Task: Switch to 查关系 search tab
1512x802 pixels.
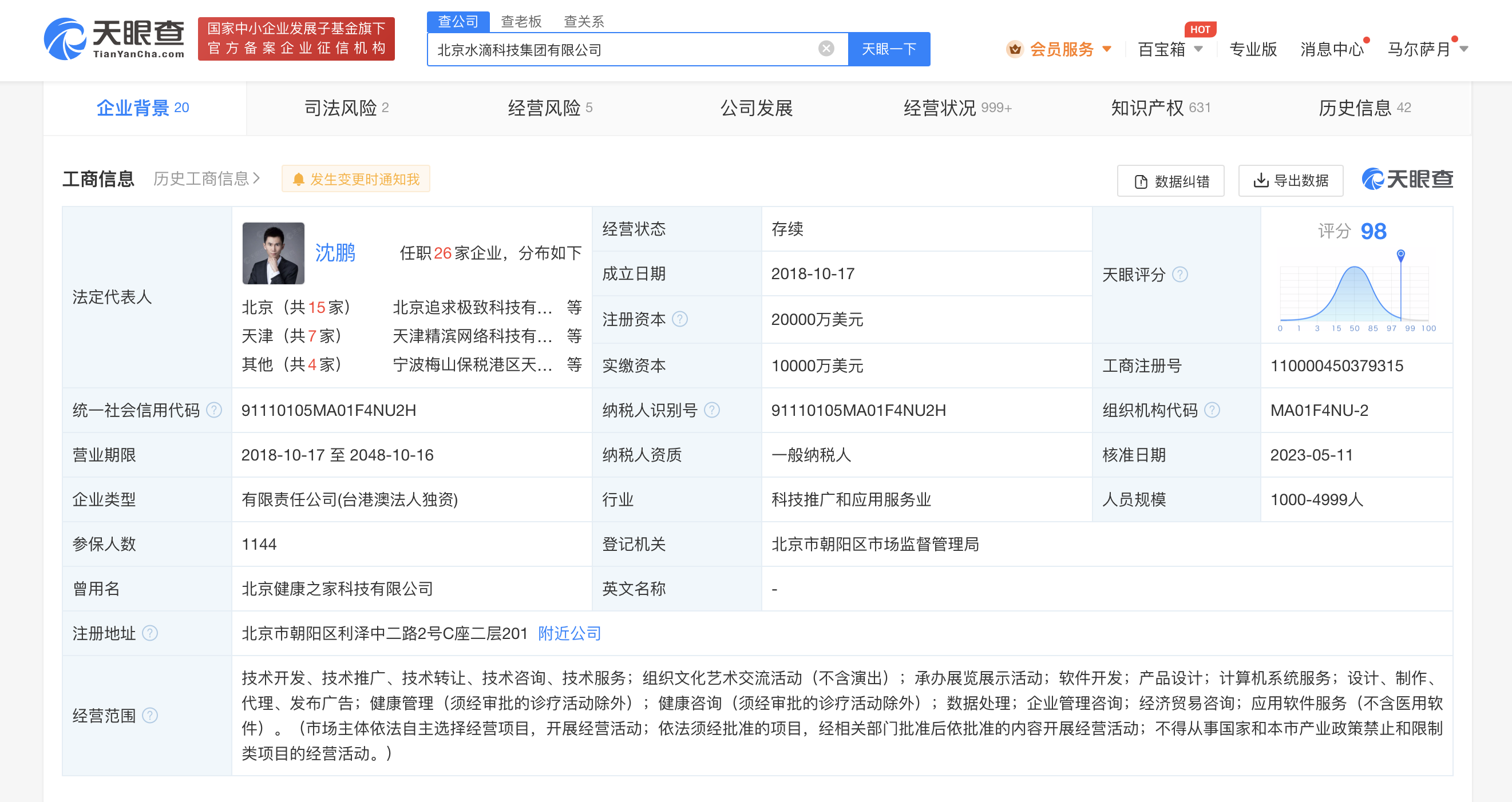Action: click(584, 22)
